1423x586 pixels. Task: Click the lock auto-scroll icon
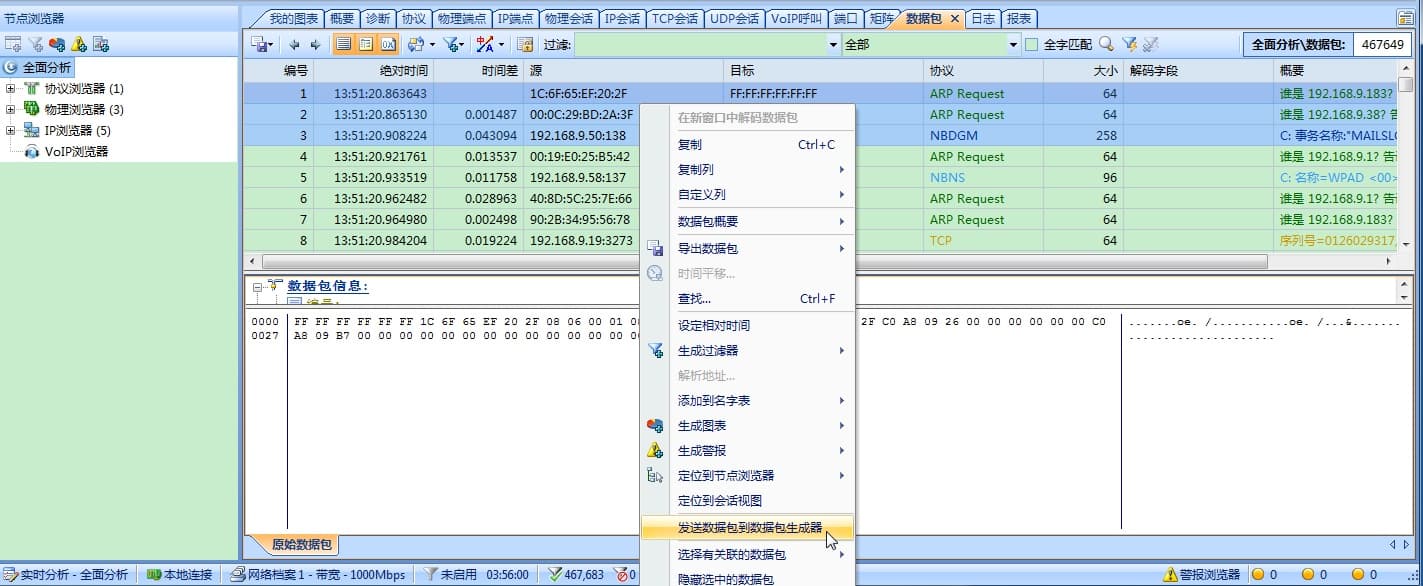click(525, 45)
